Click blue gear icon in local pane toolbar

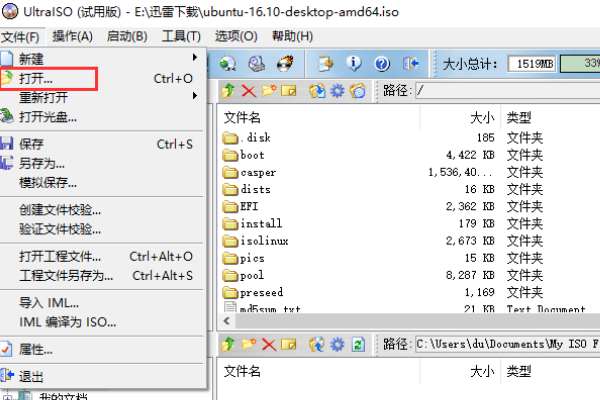pos(337,344)
